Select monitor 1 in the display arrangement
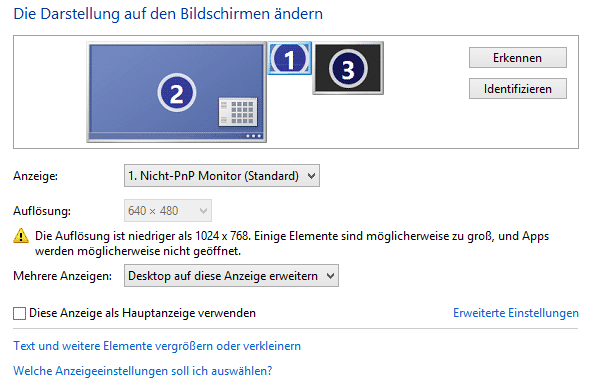Viewport: 599px width, 389px height. coord(290,58)
